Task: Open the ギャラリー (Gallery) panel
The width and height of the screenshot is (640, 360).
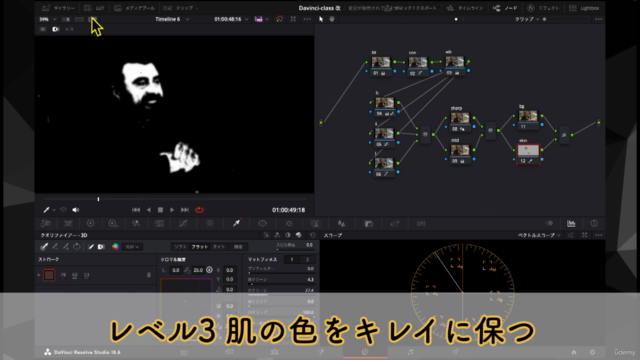Action: pyautogui.click(x=58, y=8)
